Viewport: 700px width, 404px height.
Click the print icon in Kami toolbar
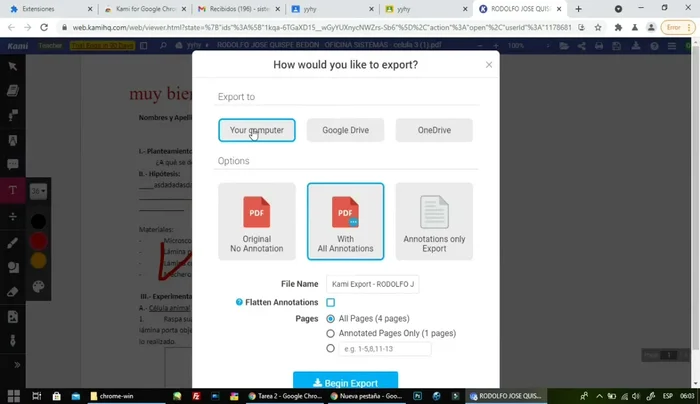click(599, 46)
